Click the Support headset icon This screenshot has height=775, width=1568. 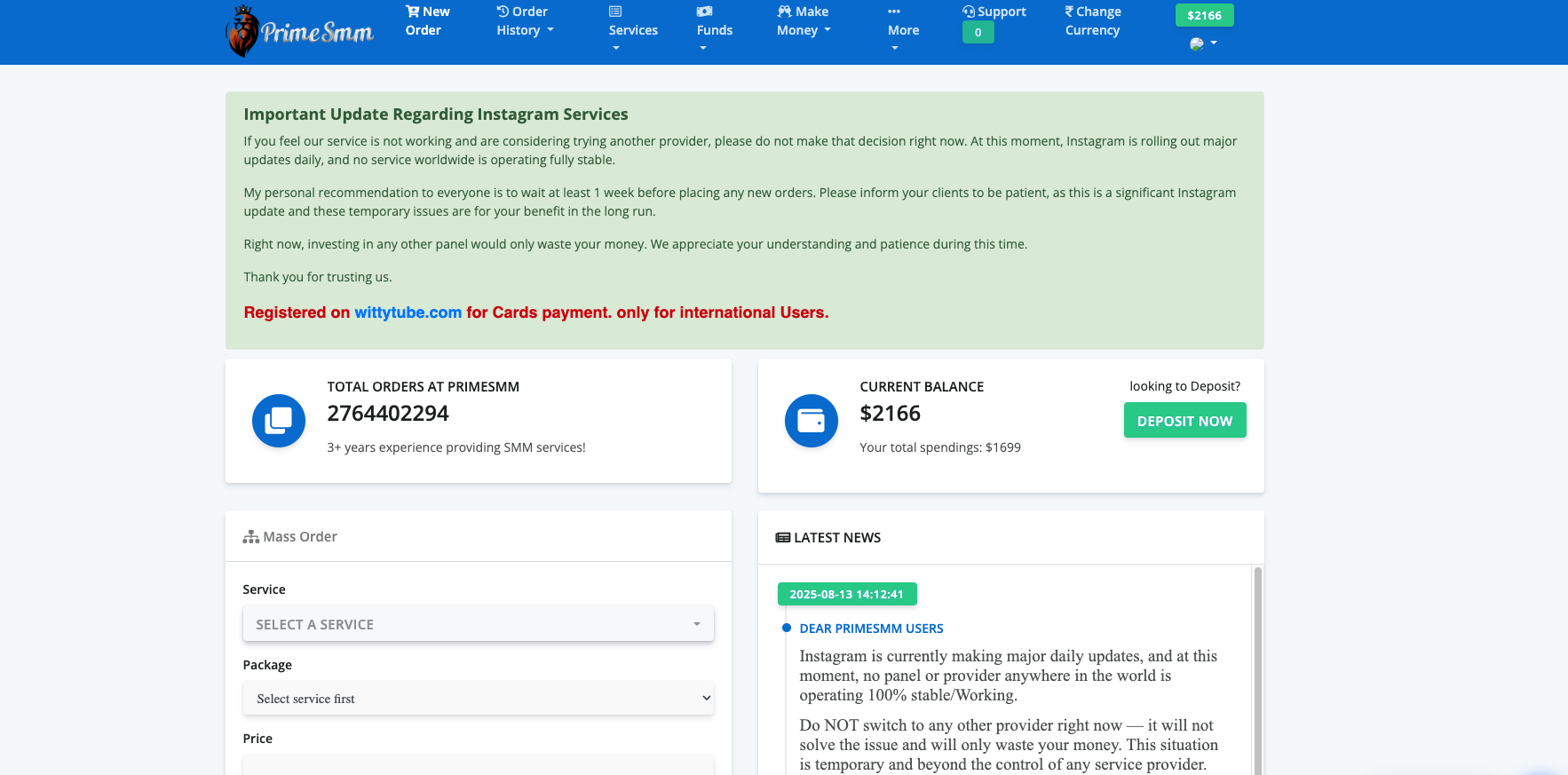coord(969,12)
